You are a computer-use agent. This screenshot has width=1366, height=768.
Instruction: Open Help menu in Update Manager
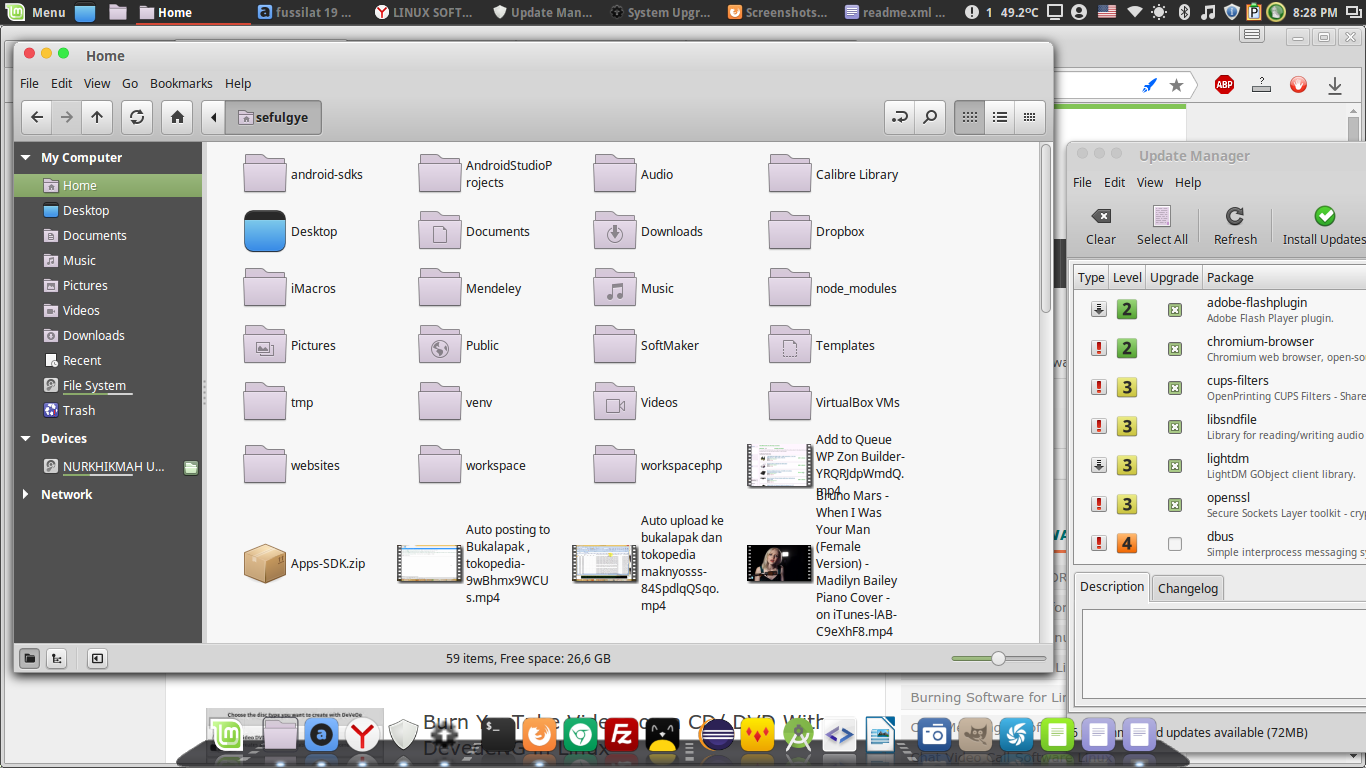coord(1188,182)
